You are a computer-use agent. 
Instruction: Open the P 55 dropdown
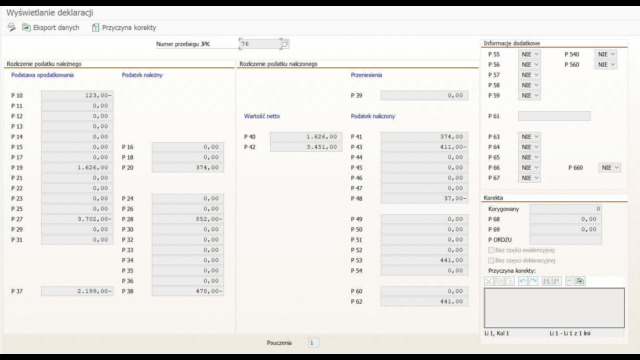(529, 54)
